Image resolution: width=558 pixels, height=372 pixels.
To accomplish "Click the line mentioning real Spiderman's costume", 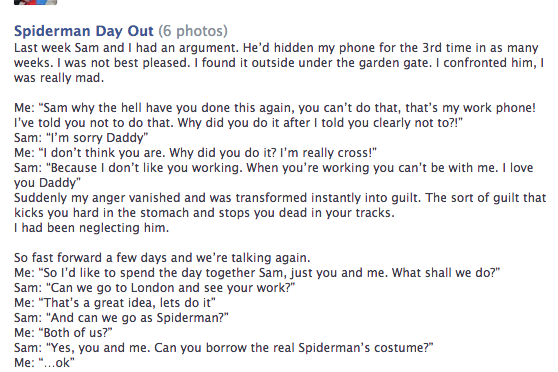I will click(x=224, y=347).
